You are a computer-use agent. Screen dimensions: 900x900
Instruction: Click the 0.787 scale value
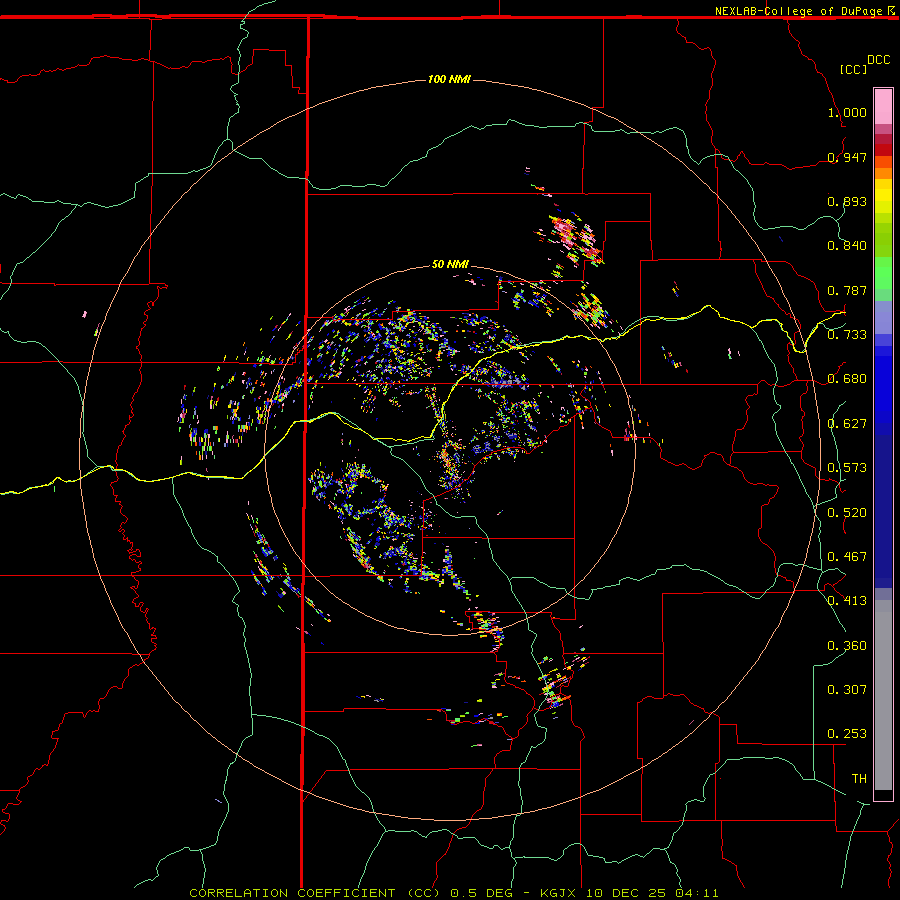pos(847,290)
